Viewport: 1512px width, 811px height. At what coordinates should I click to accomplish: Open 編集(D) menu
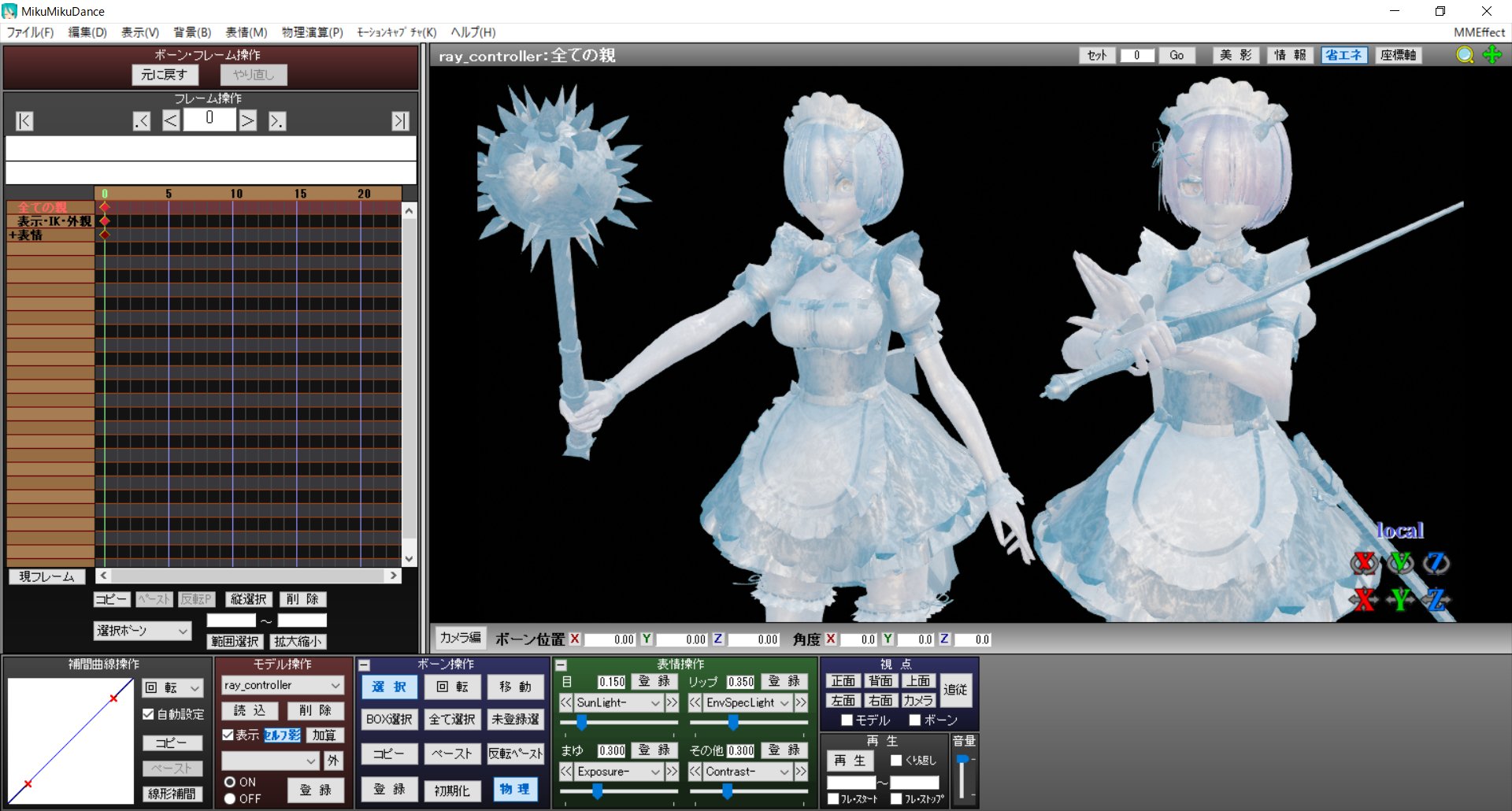tap(87, 32)
